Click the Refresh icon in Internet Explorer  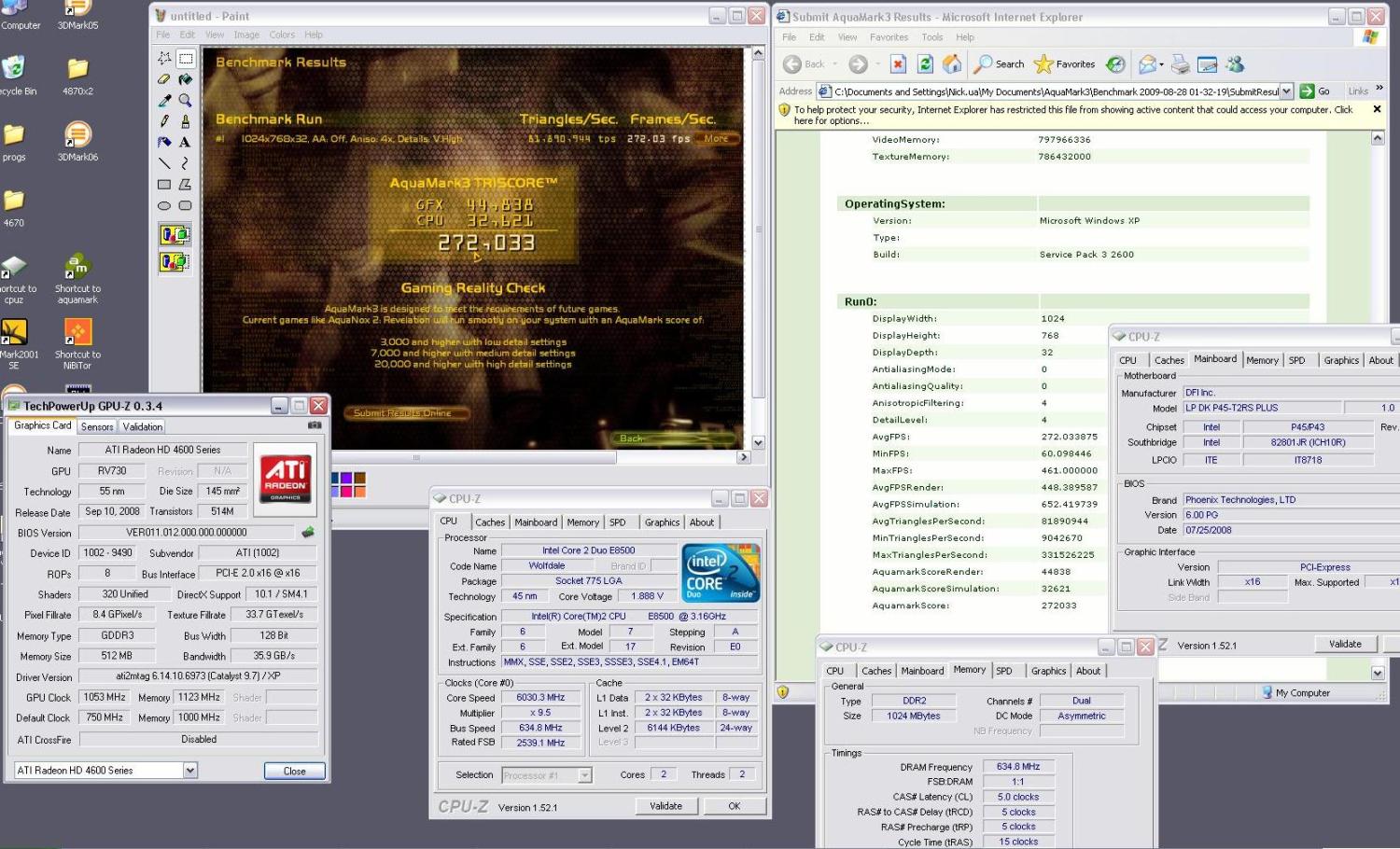[925, 63]
